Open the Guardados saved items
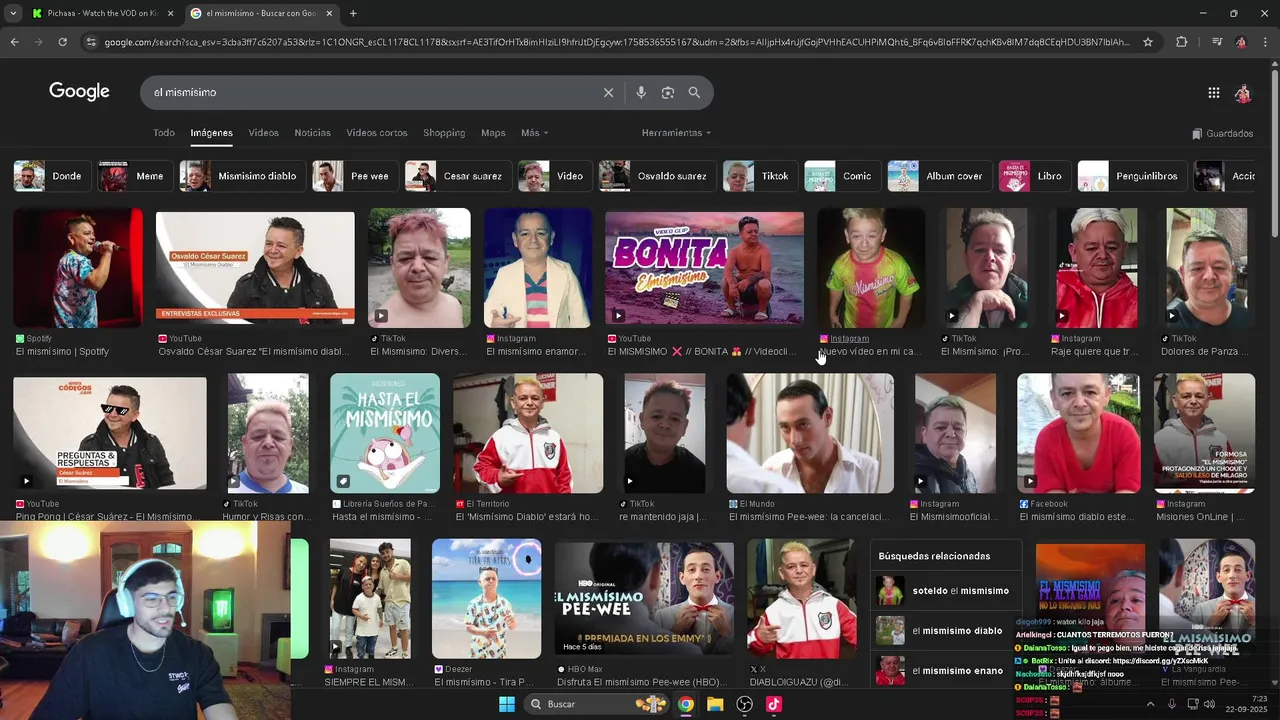Image resolution: width=1280 pixels, height=720 pixels. 1222,133
